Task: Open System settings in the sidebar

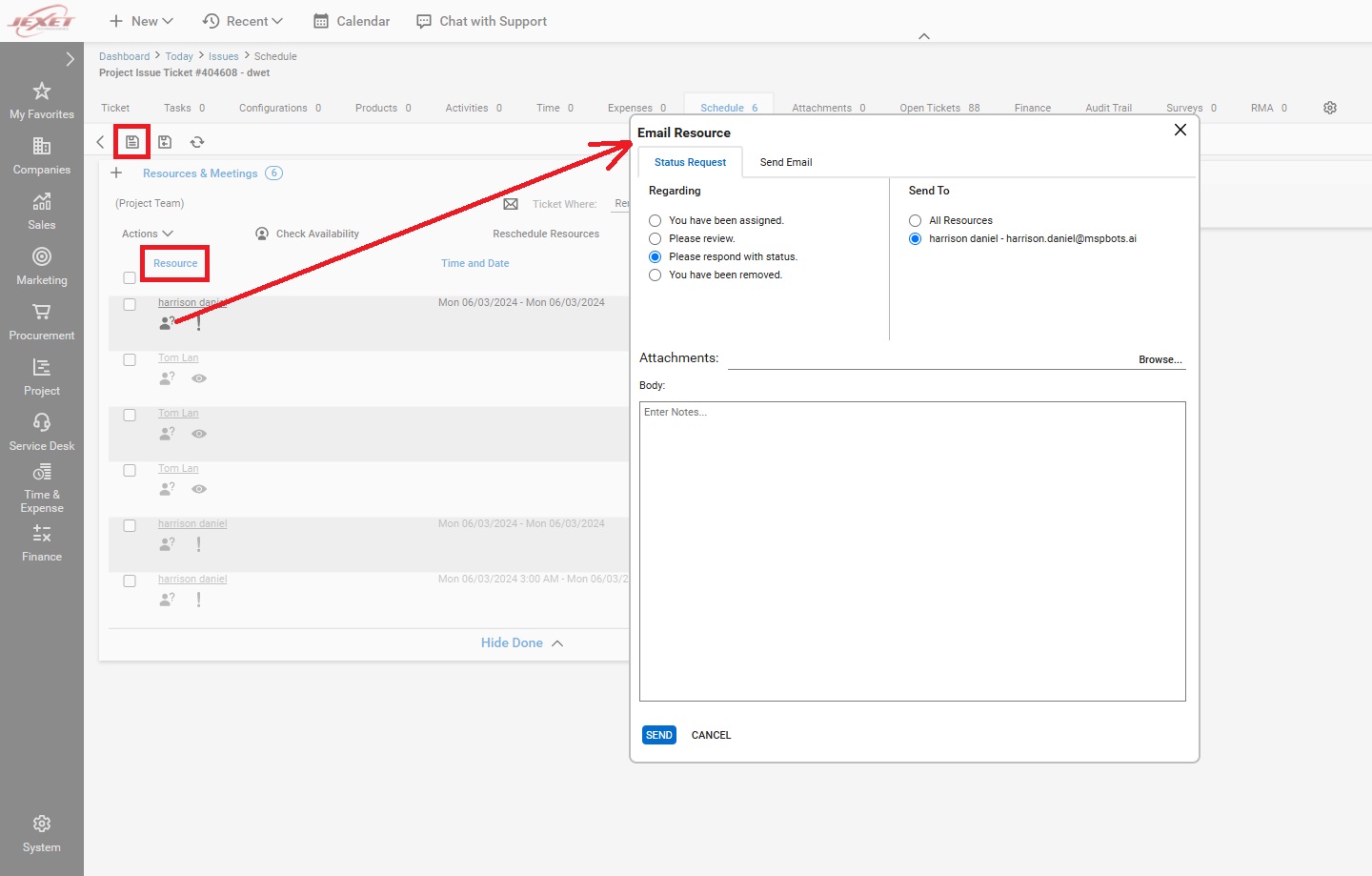Action: [42, 834]
